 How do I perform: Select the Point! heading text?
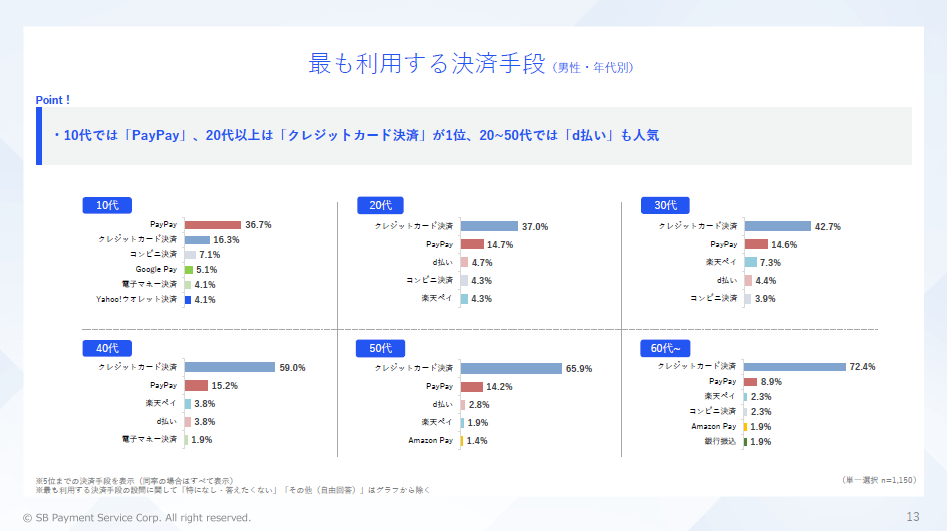(53, 100)
